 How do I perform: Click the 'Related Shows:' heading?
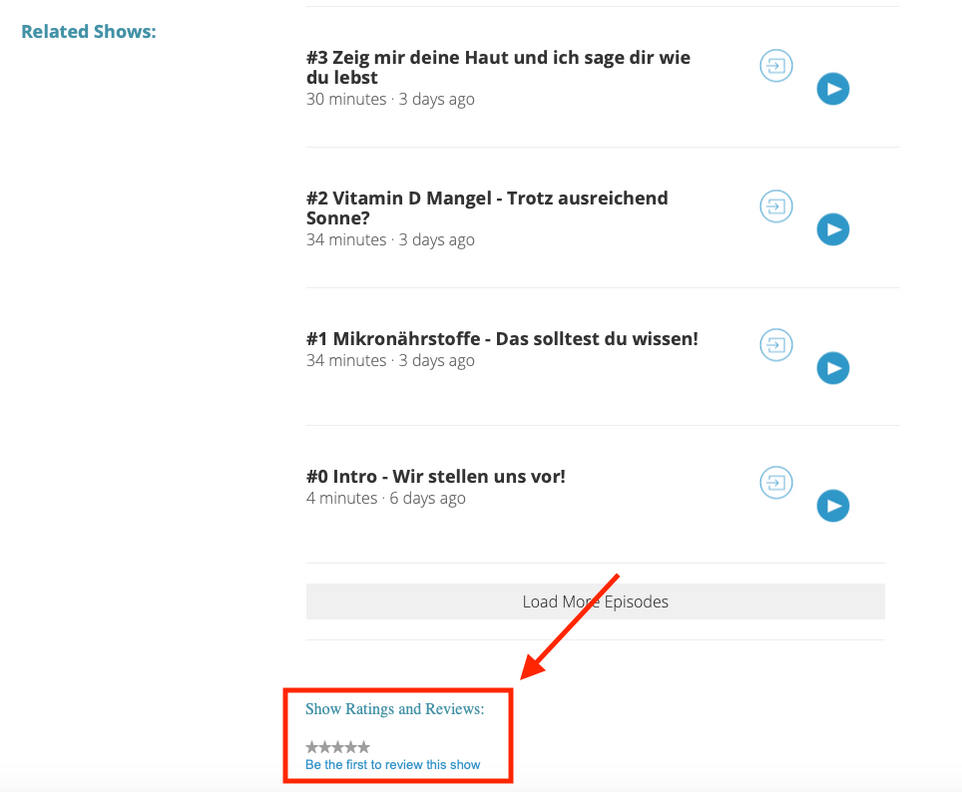click(89, 32)
